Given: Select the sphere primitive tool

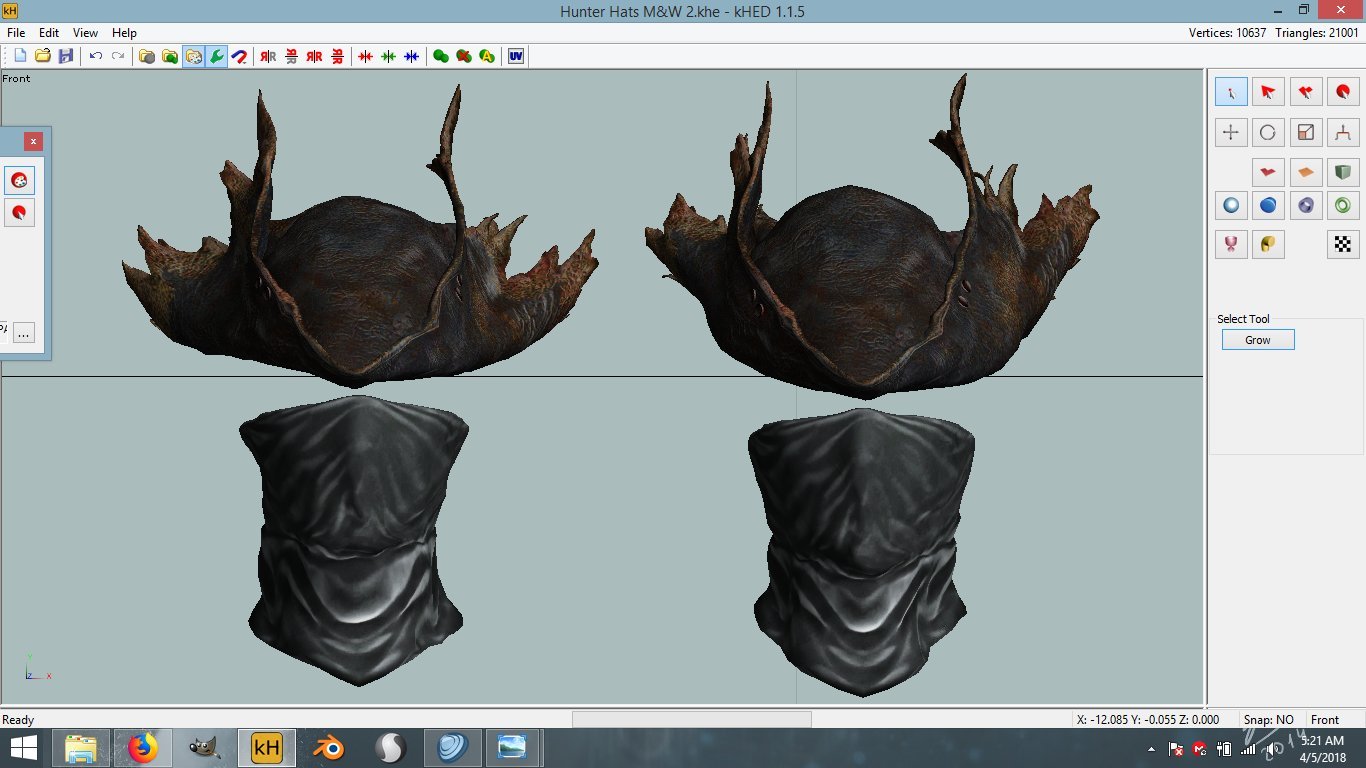Looking at the screenshot, I should (1231, 205).
